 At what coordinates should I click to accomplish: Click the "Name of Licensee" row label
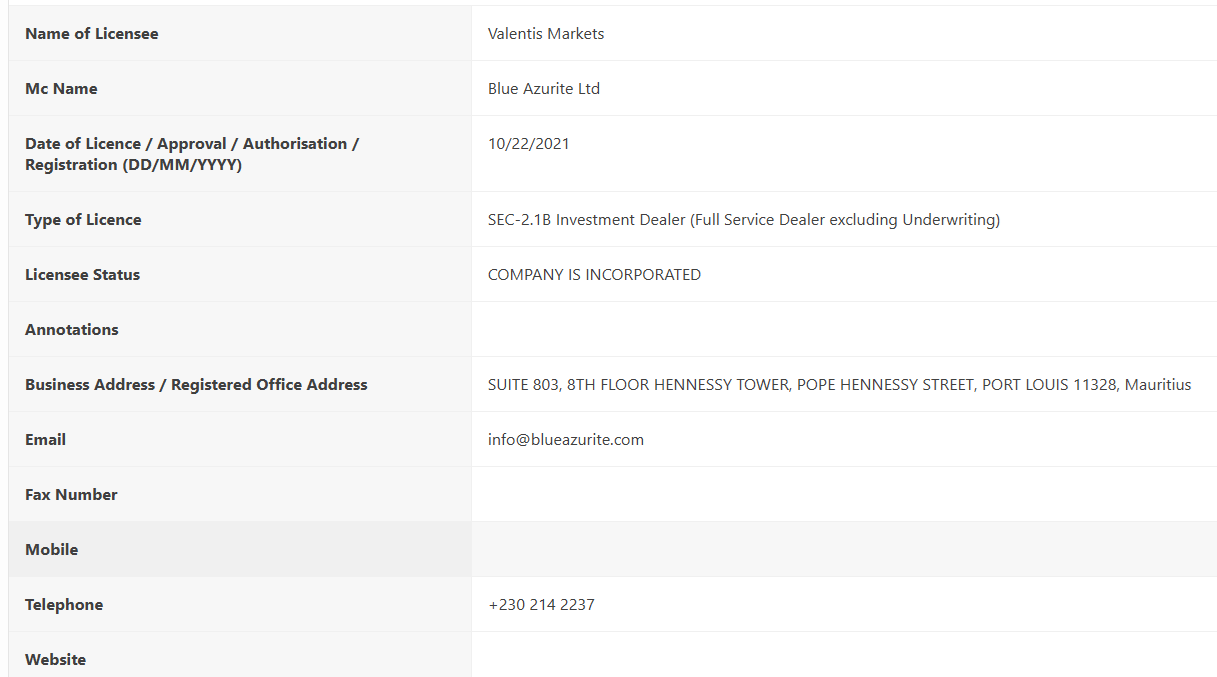pyautogui.click(x=91, y=34)
